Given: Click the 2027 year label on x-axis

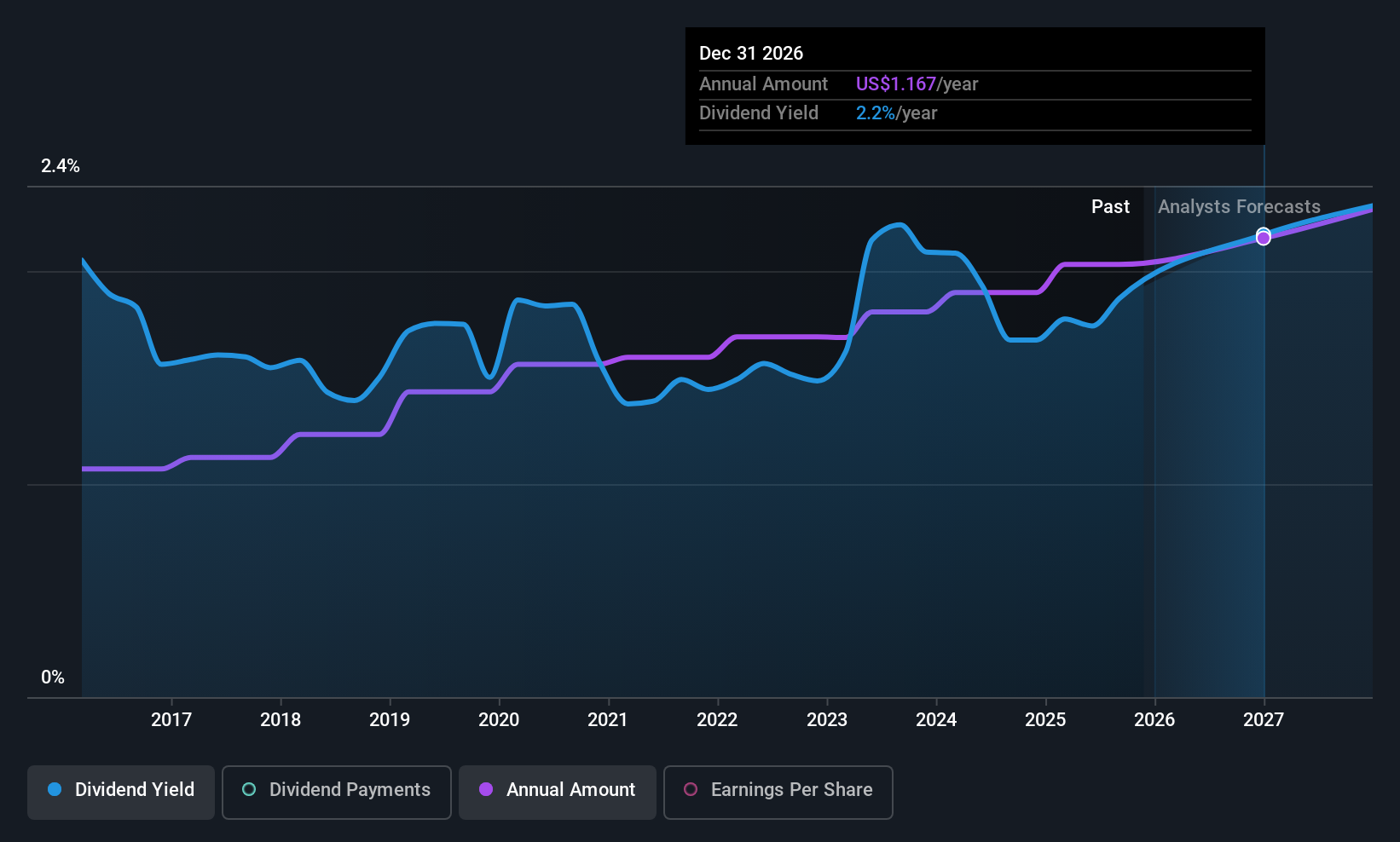Looking at the screenshot, I should (1263, 719).
